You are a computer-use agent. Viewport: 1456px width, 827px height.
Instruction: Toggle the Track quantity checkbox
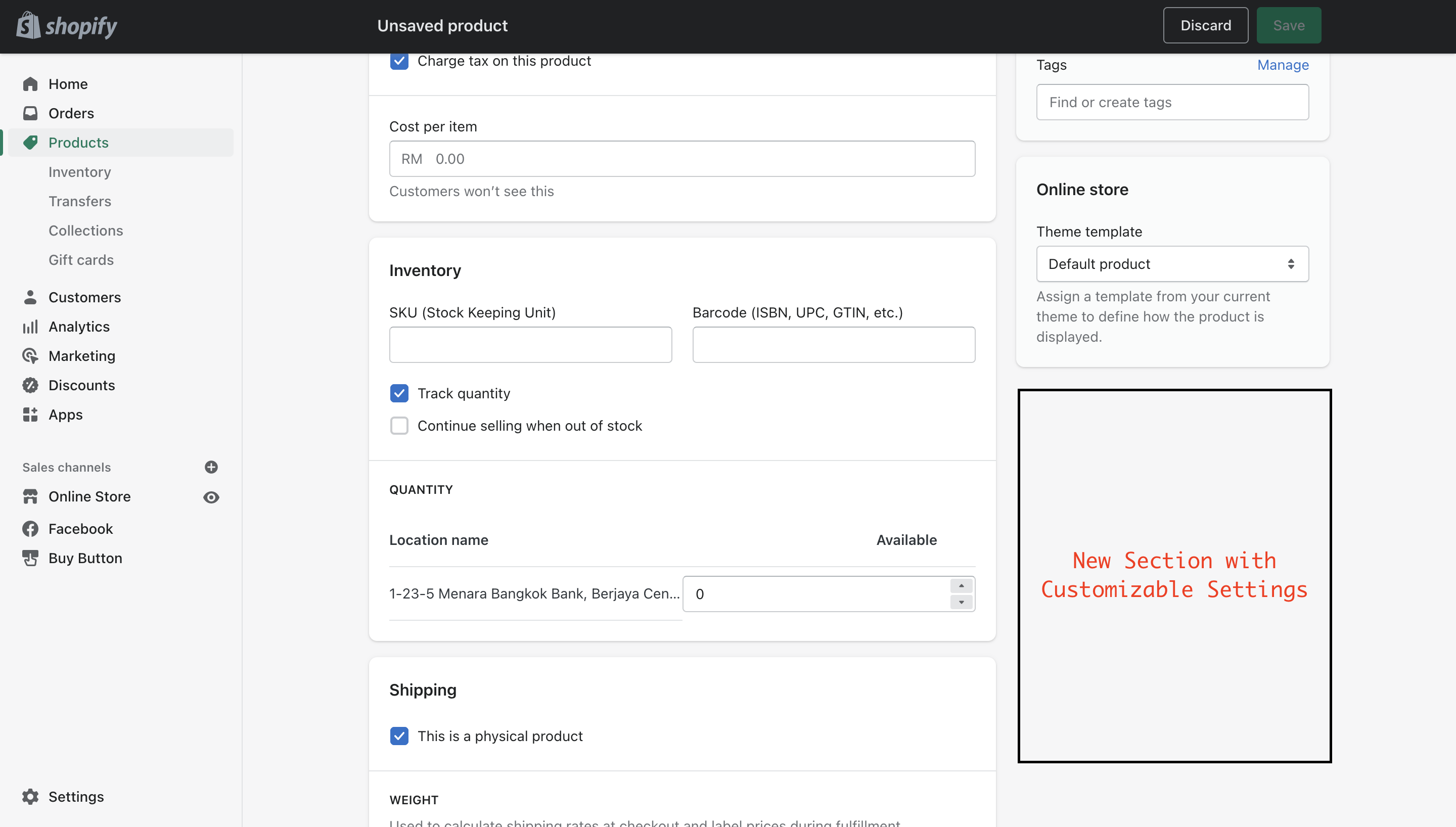[399, 393]
